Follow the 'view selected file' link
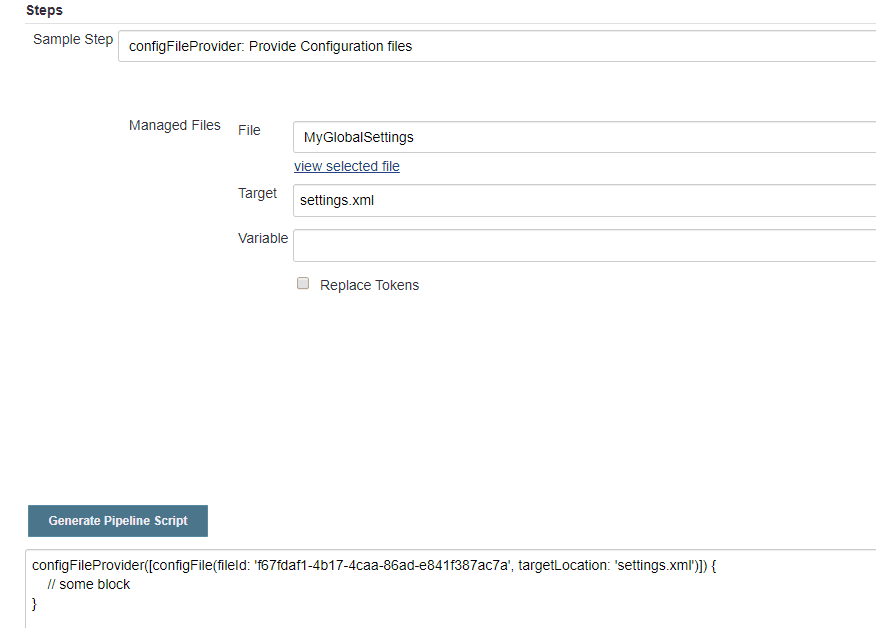Image resolution: width=876 pixels, height=628 pixels. point(346,166)
